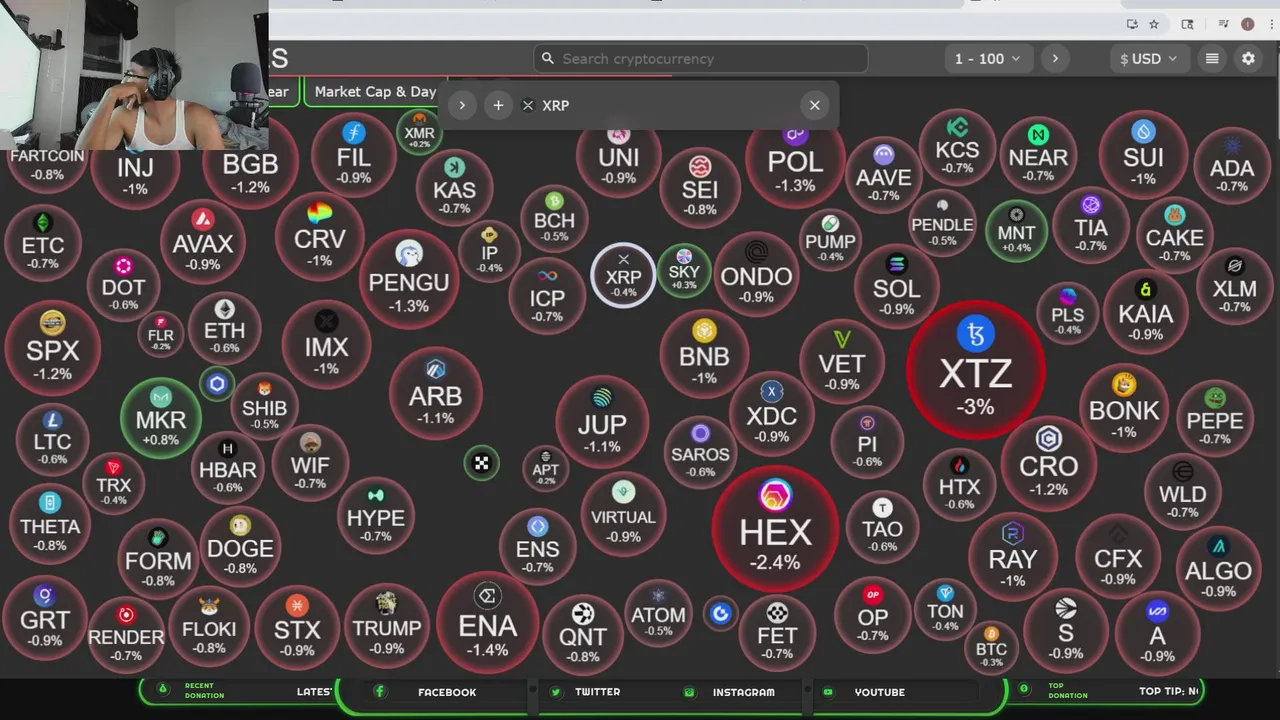Screen dimensions: 1280x720
Task: Click the AVAX bubble red logo
Action: point(203,219)
